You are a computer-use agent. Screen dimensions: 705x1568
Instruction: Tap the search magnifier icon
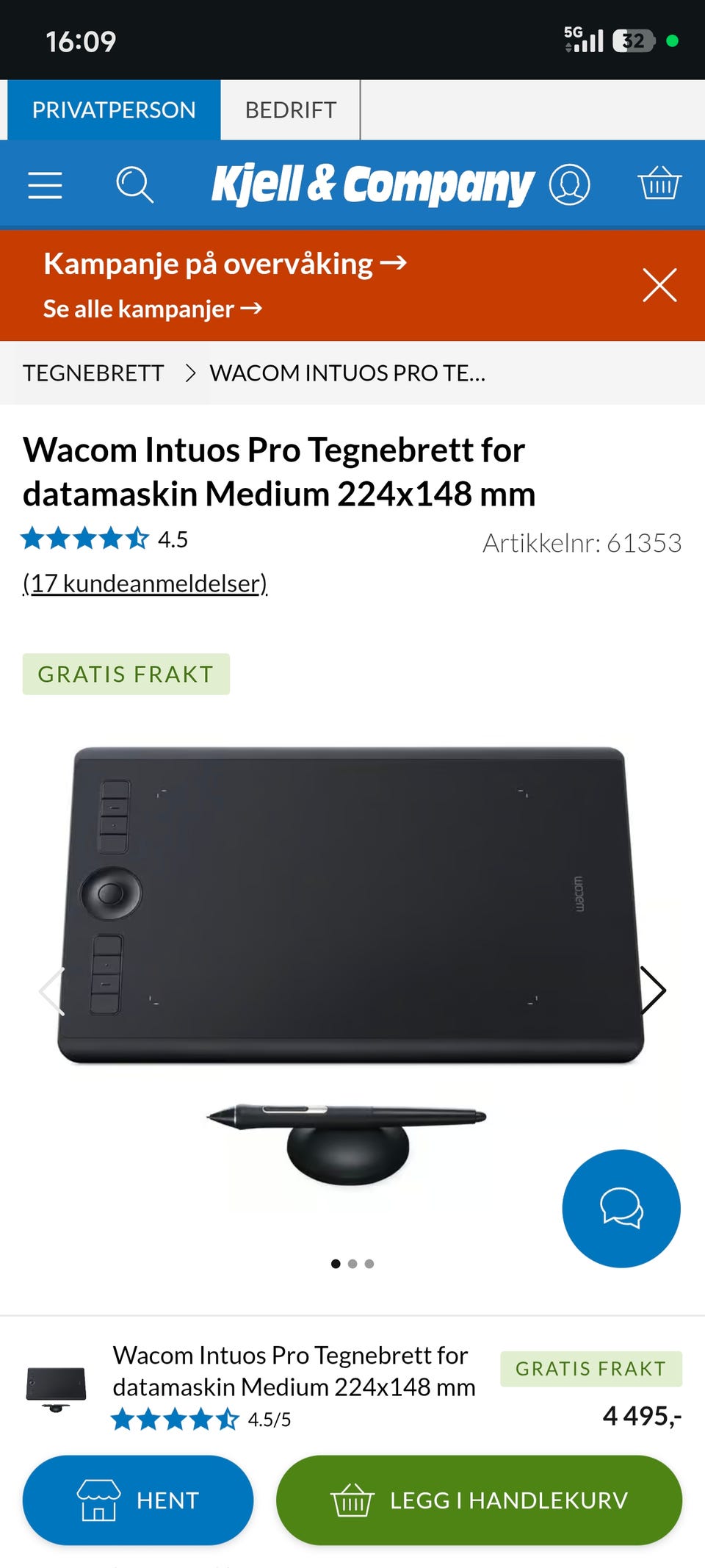pyautogui.click(x=134, y=184)
